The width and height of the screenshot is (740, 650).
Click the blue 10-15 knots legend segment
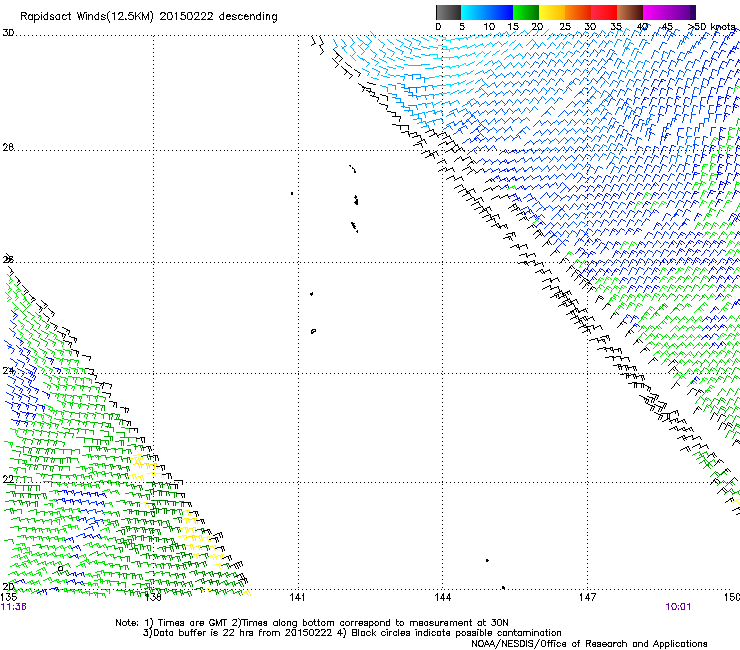click(500, 12)
